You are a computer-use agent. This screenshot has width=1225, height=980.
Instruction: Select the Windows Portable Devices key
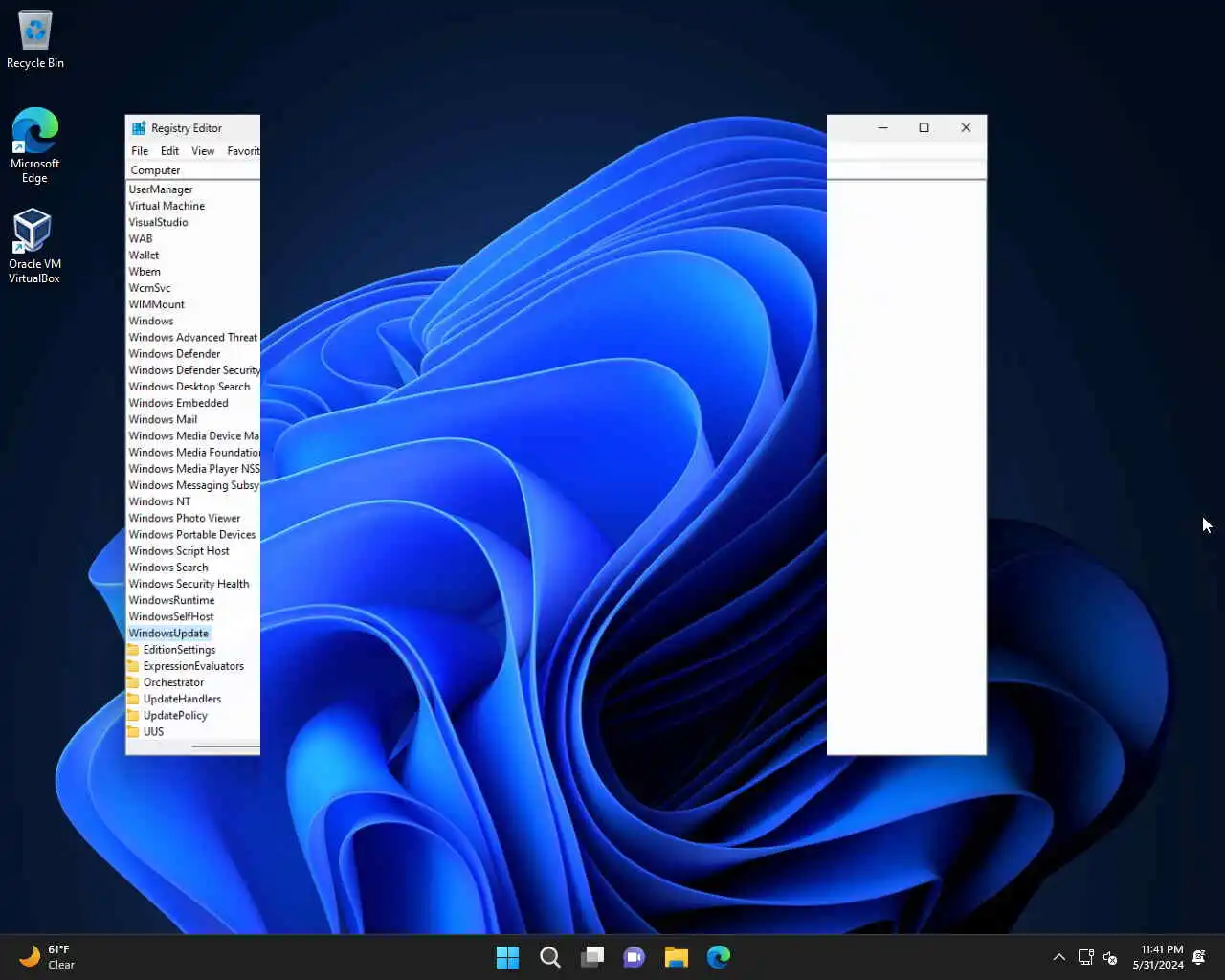coord(192,535)
